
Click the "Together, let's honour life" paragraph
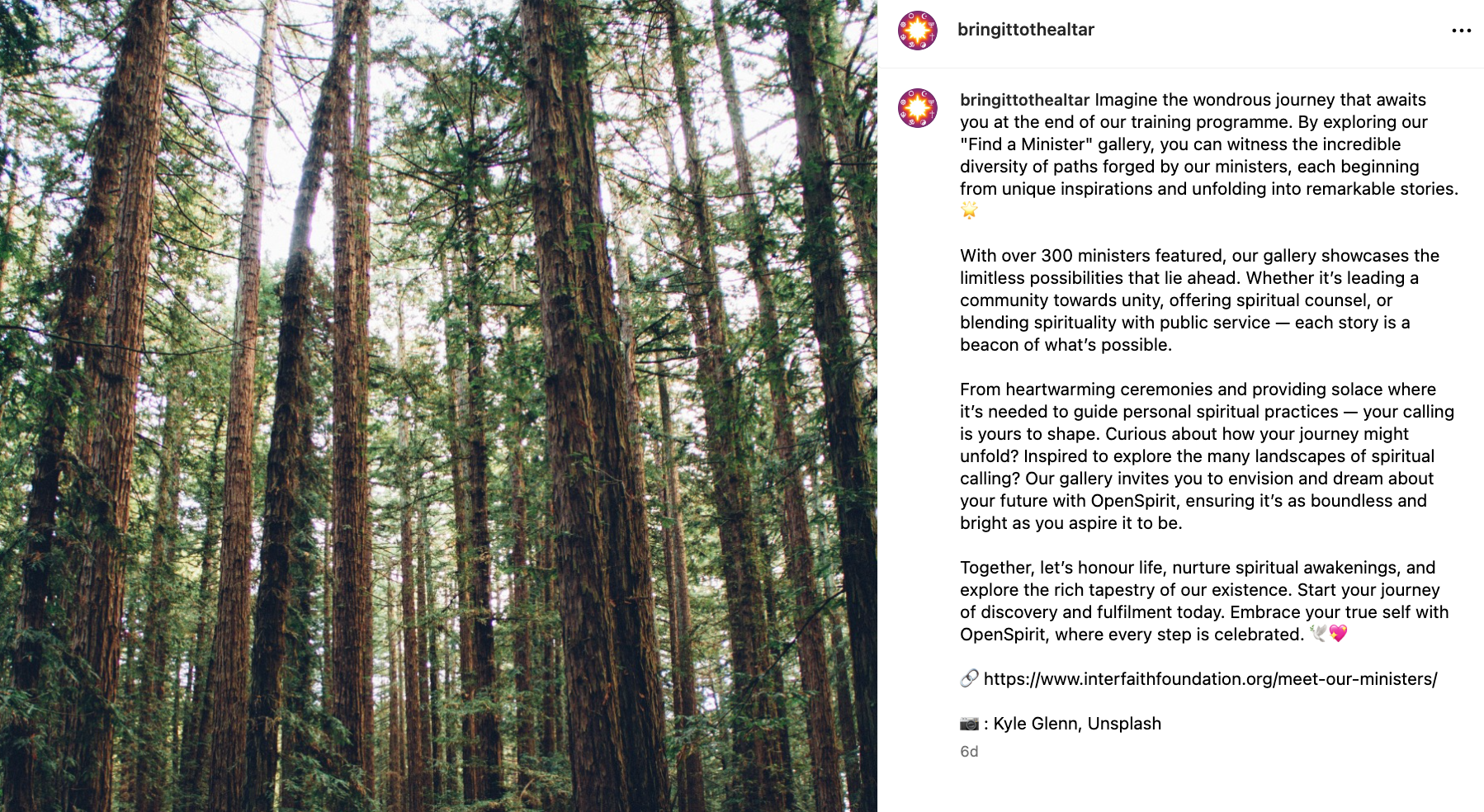pos(1204,601)
